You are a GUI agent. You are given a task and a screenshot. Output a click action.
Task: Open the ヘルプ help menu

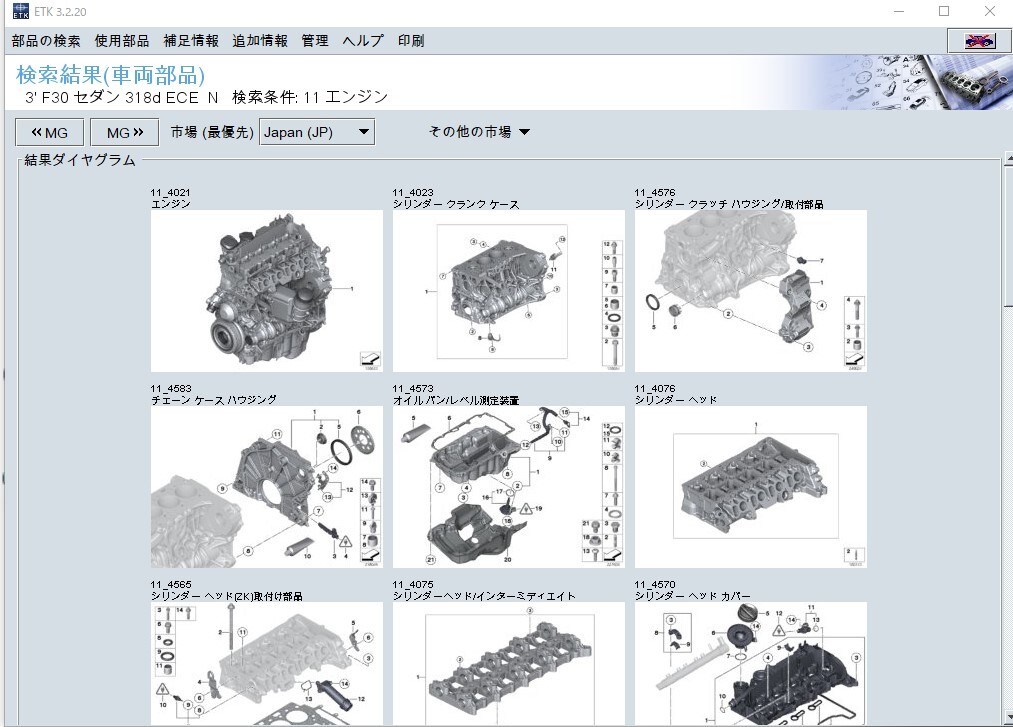coord(362,41)
